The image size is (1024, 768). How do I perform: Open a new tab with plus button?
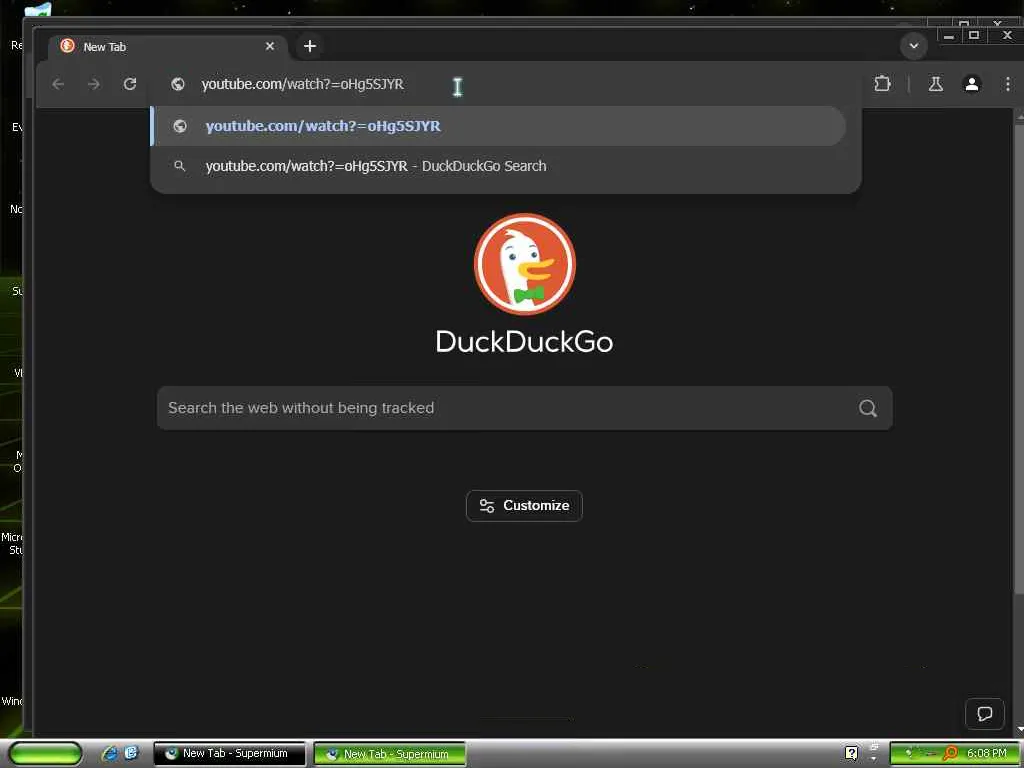[x=310, y=46]
